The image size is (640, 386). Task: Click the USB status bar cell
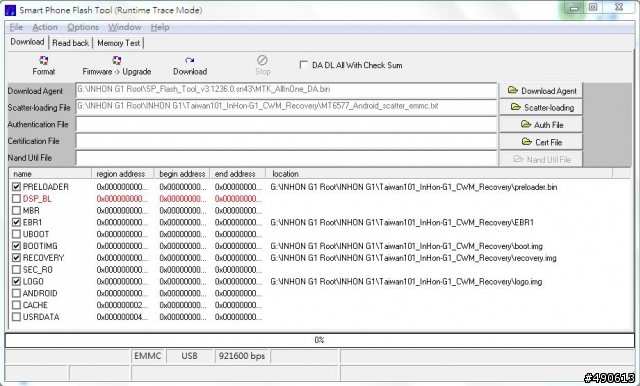tap(189, 356)
